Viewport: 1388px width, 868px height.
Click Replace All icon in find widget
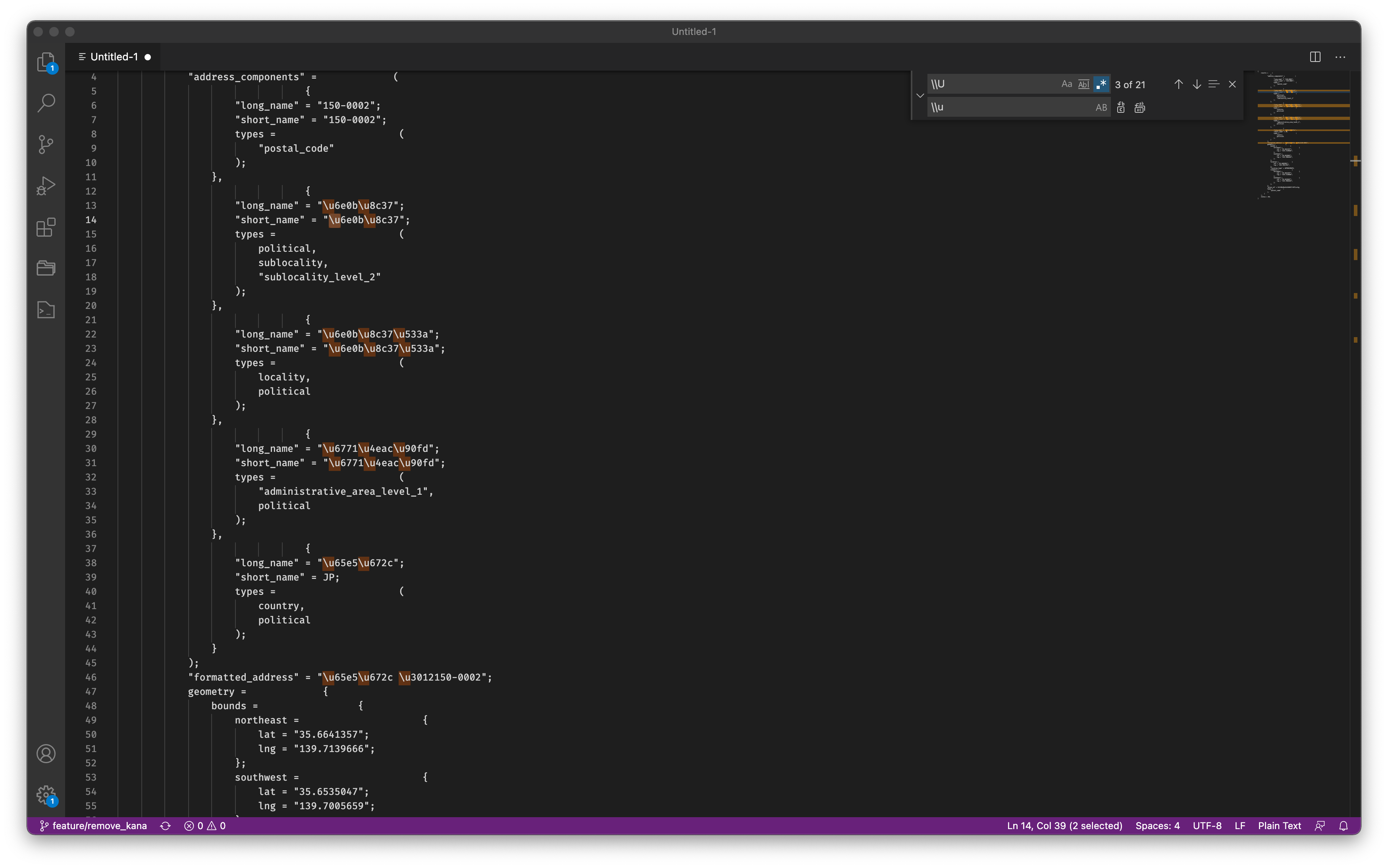(x=1139, y=107)
